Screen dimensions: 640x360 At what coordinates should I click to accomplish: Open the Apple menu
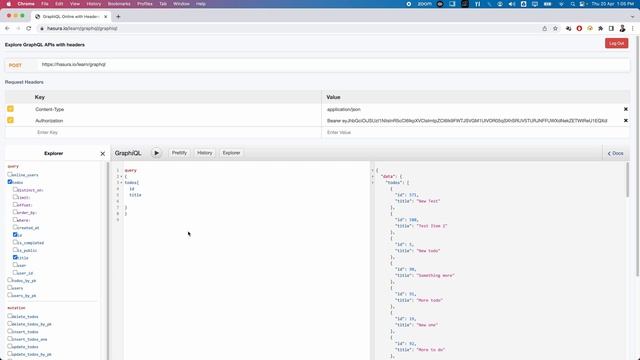pos(9,4)
